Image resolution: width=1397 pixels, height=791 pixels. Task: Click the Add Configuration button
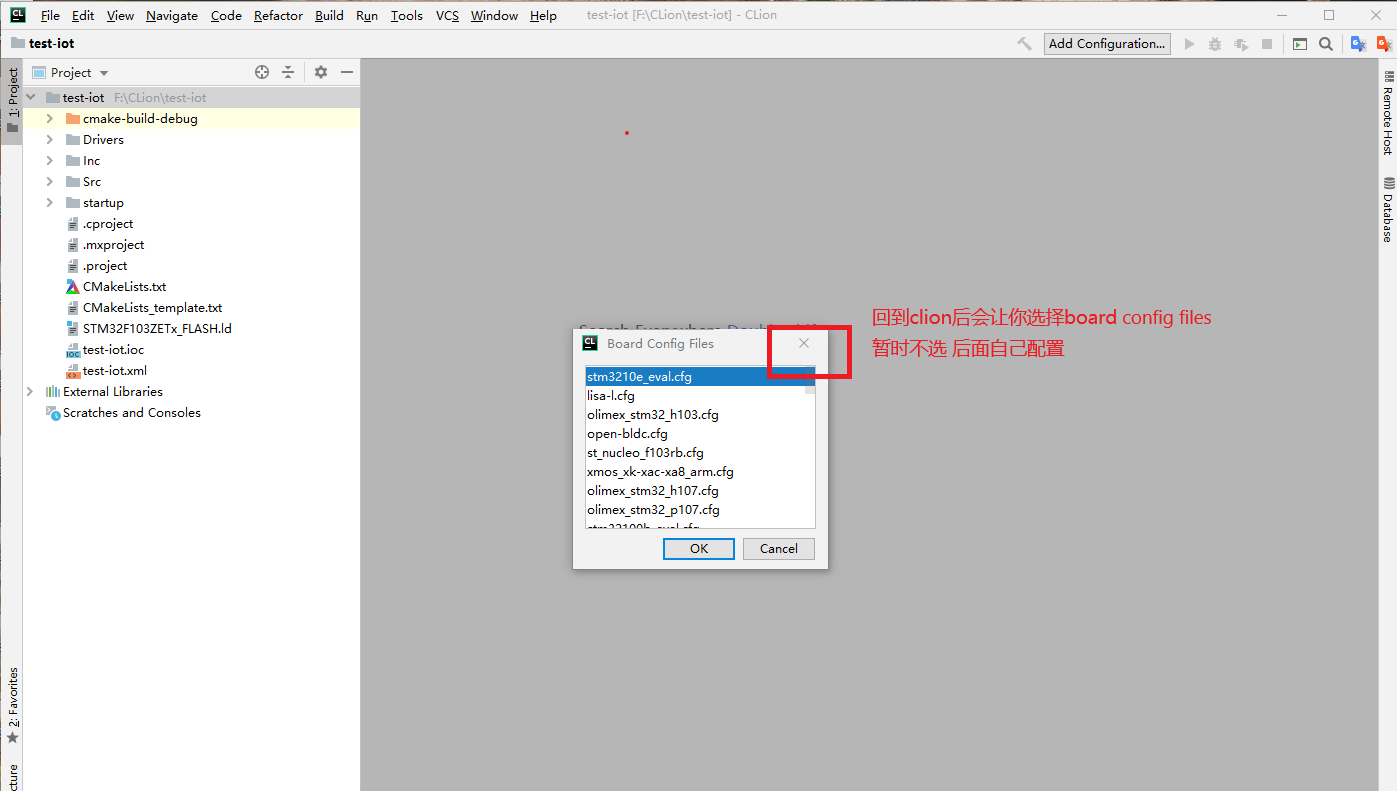click(x=1106, y=43)
